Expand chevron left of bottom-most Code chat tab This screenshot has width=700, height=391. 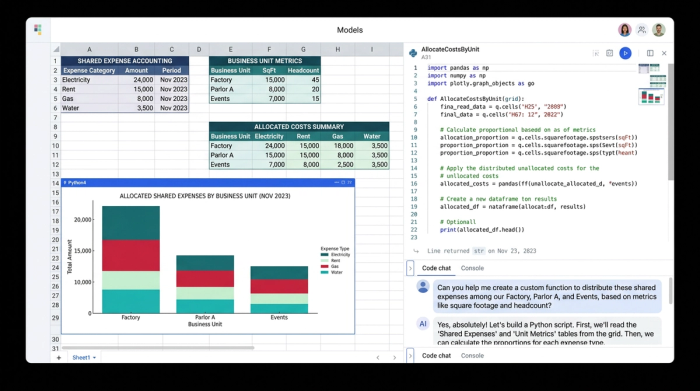(410, 356)
